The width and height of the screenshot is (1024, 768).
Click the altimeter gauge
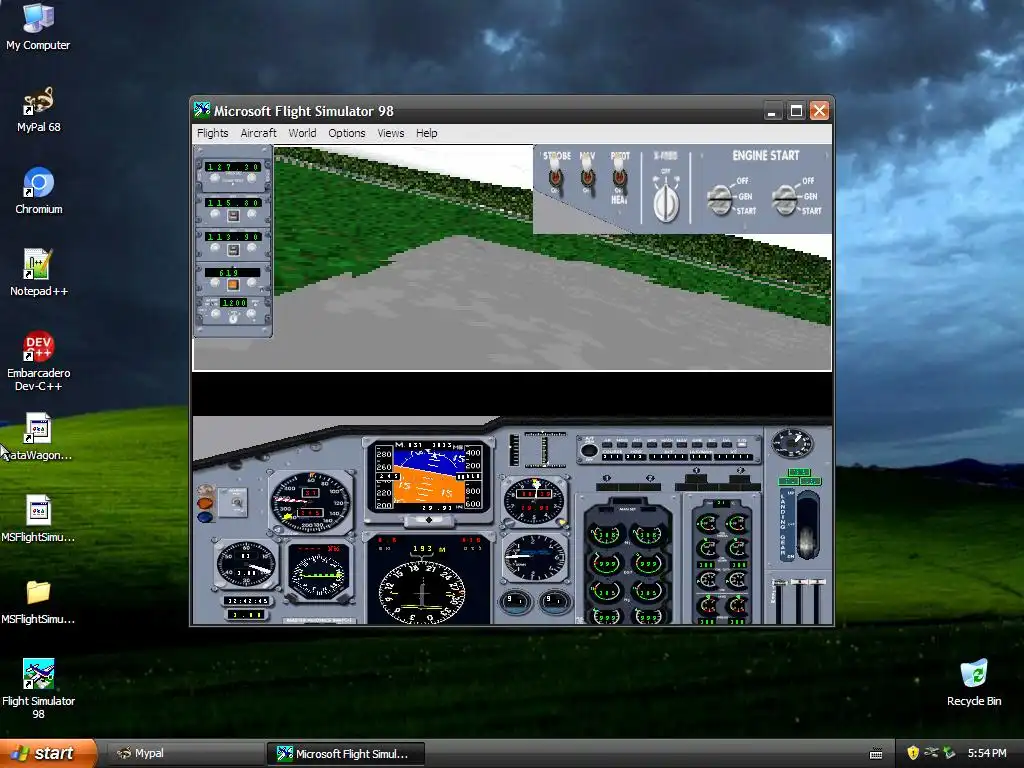[534, 502]
